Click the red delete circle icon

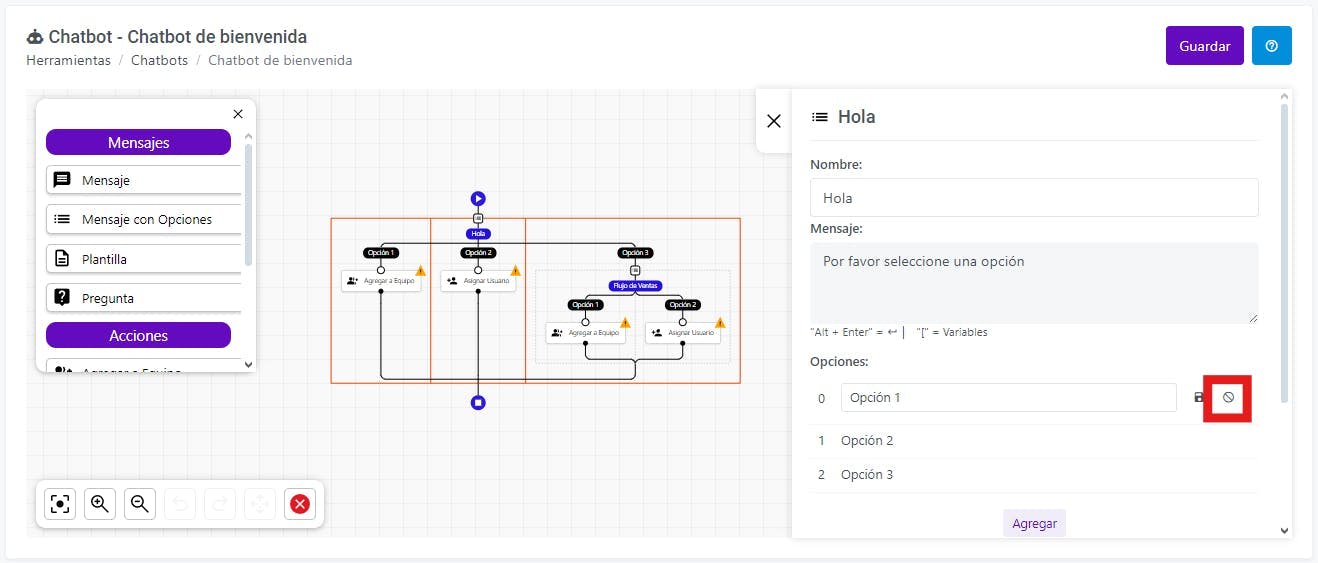(x=299, y=504)
